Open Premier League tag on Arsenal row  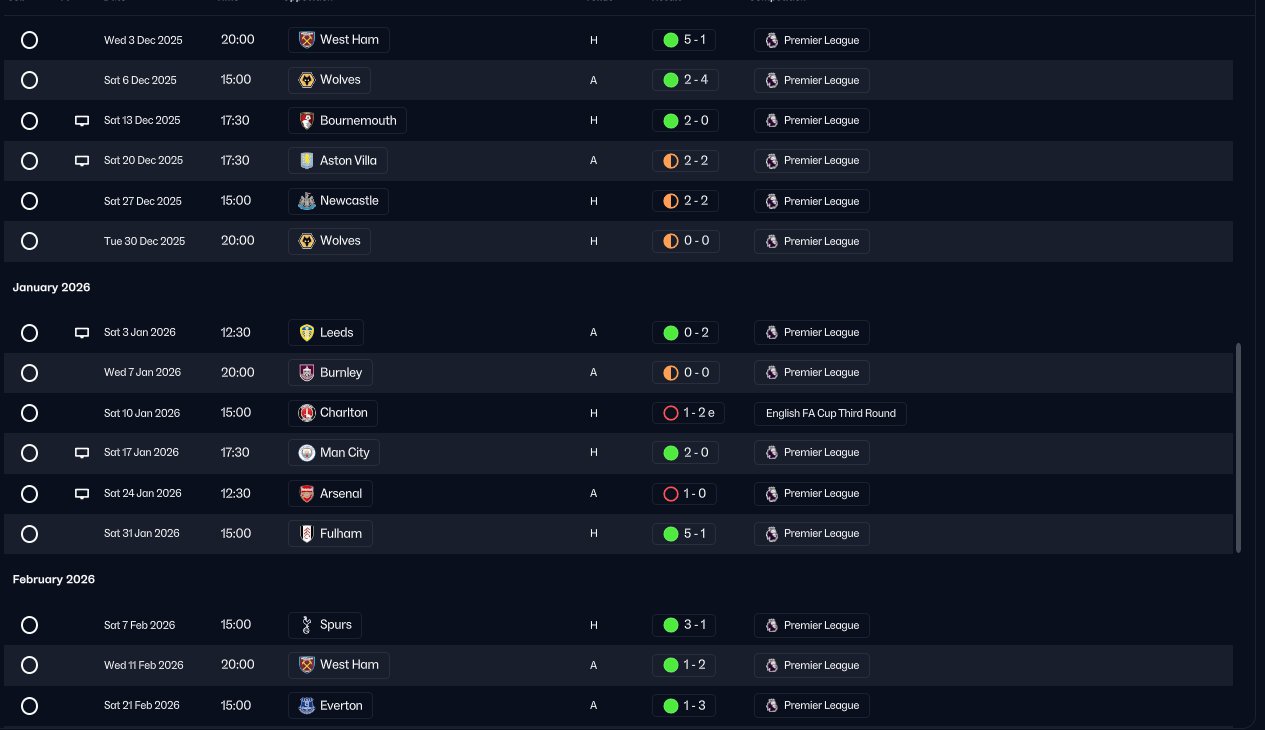[811, 493]
